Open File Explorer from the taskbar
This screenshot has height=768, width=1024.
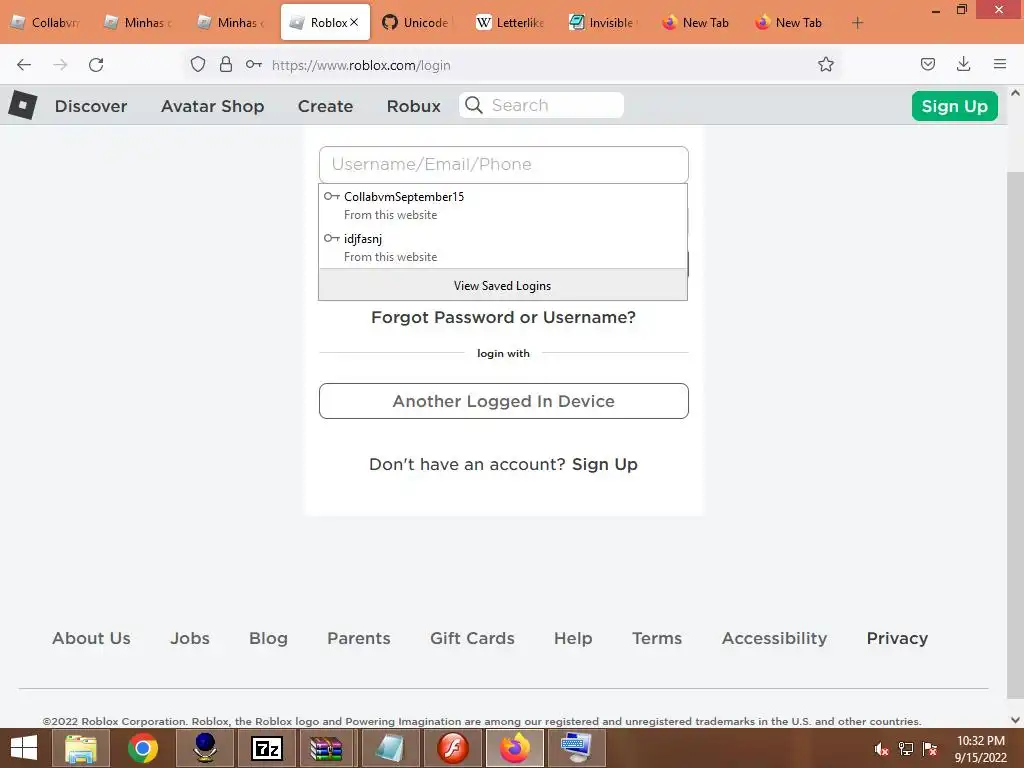coord(80,748)
